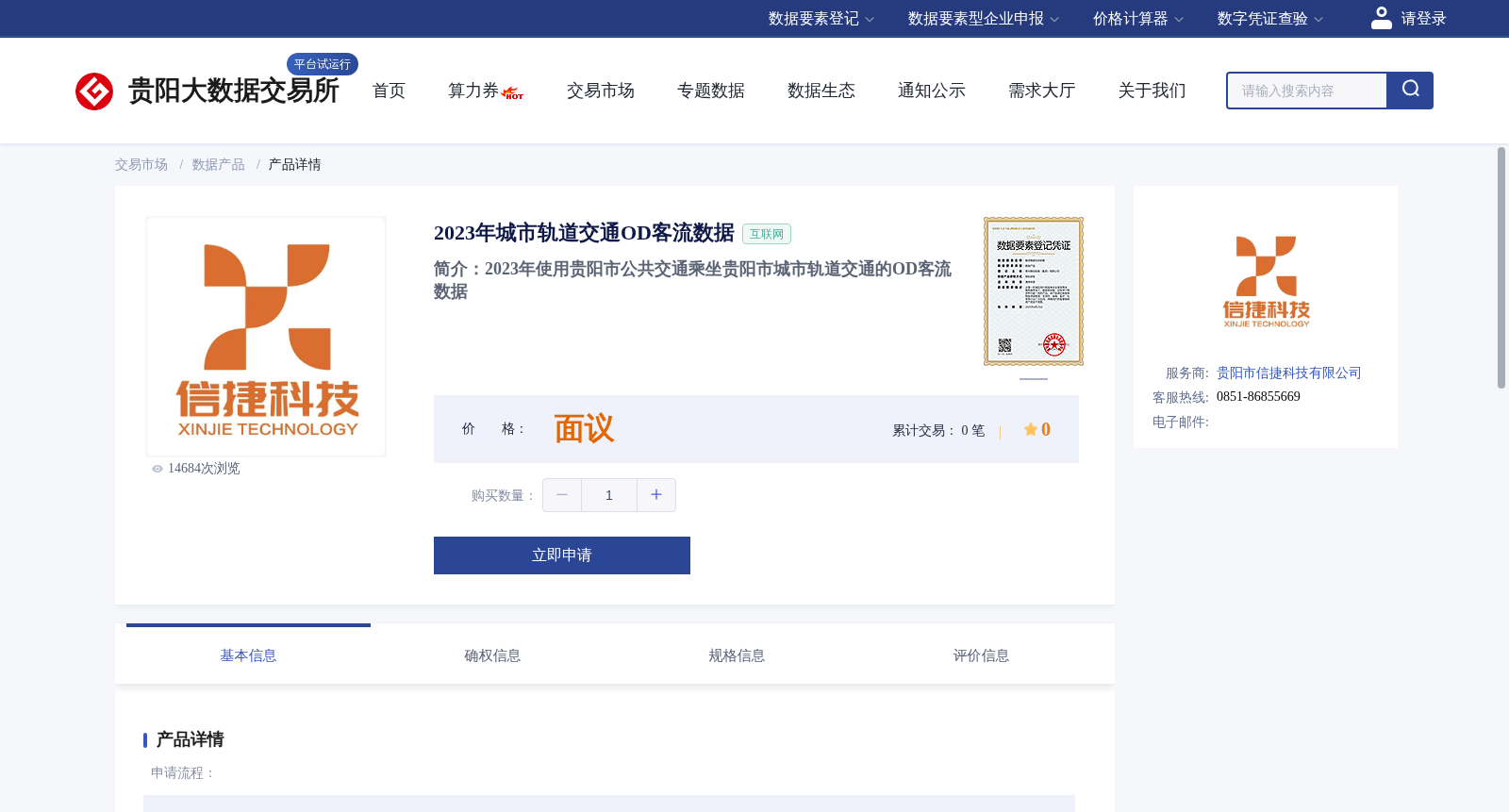This screenshot has height=812, width=1509.
Task: Click the 累计交易 count text
Action: click(x=938, y=431)
